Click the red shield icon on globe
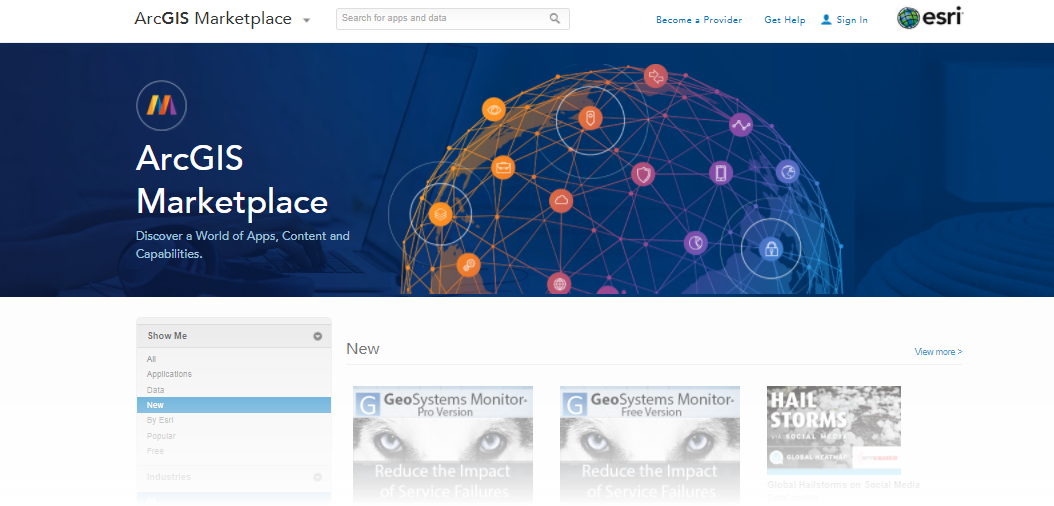 tap(643, 175)
